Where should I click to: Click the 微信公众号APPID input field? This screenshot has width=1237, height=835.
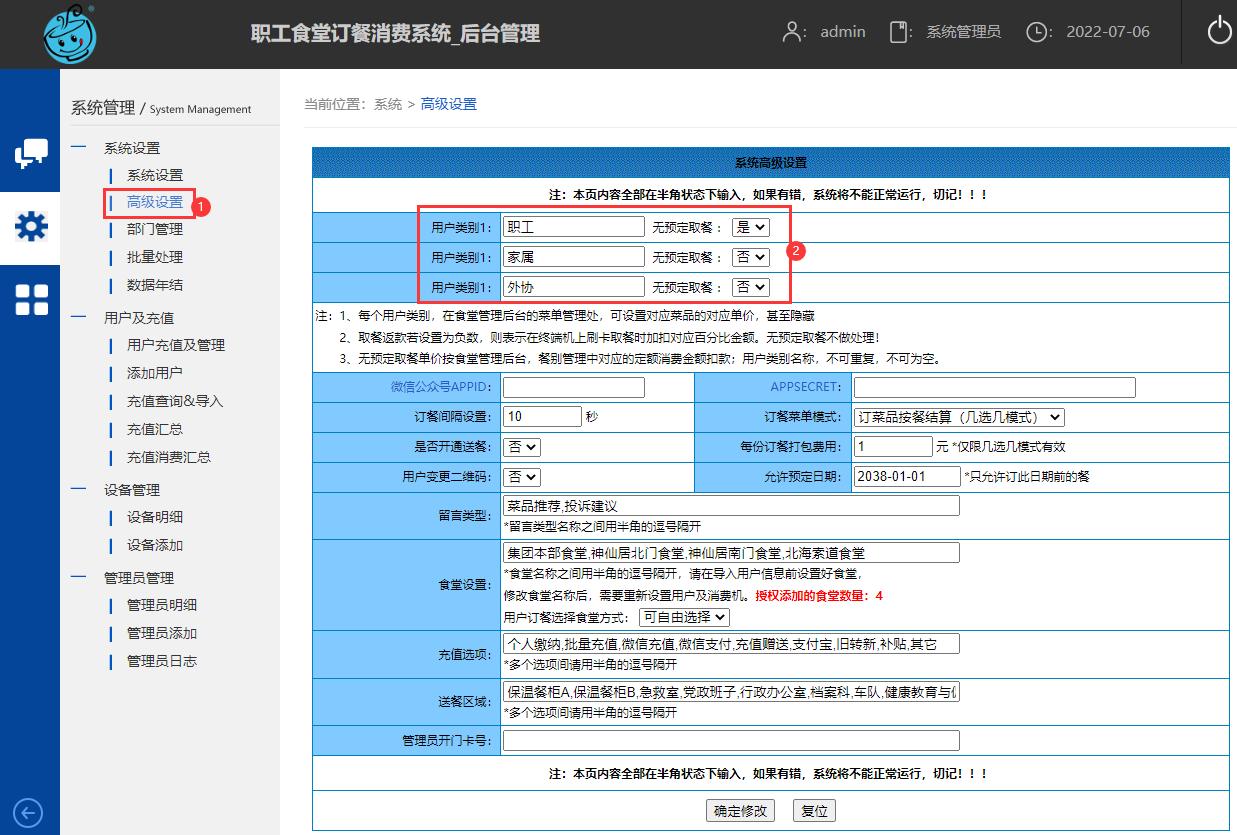(574, 387)
